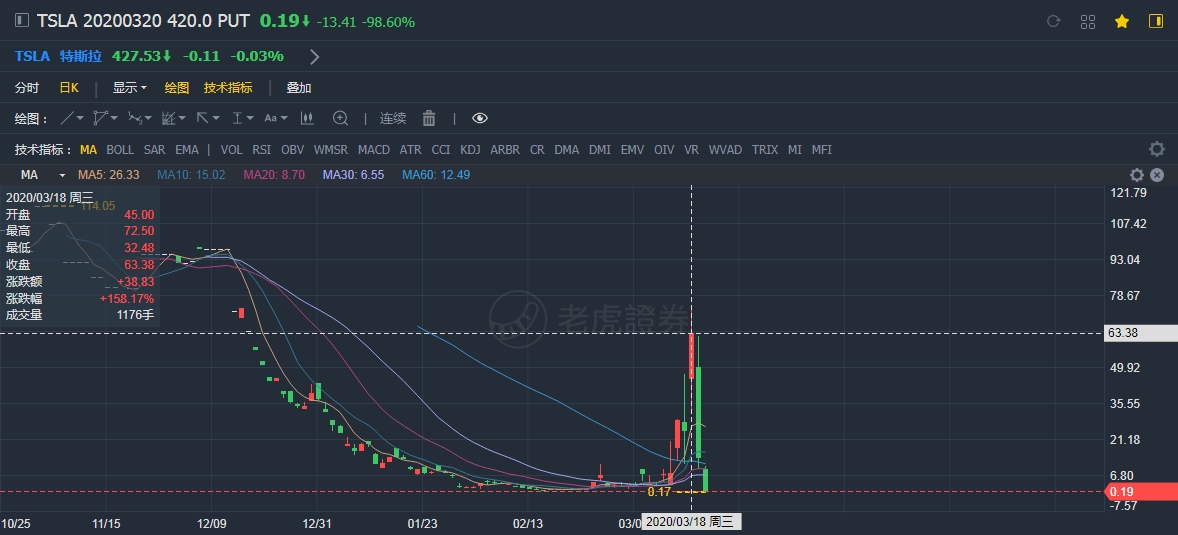The height and width of the screenshot is (535, 1178).
Task: Expand the line tool dropdown arrow
Action: [80, 118]
